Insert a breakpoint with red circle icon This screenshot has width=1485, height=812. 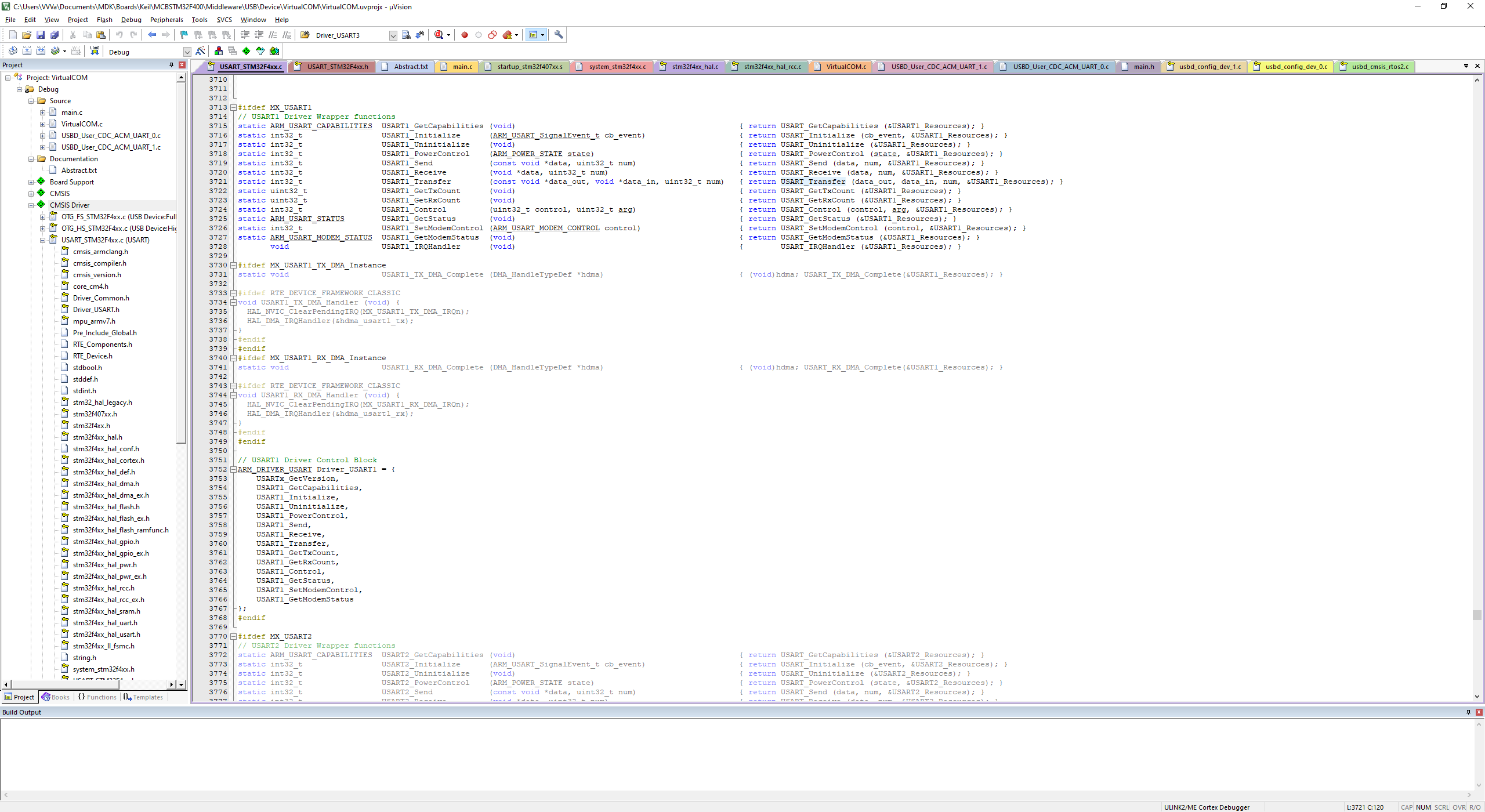pyautogui.click(x=464, y=35)
